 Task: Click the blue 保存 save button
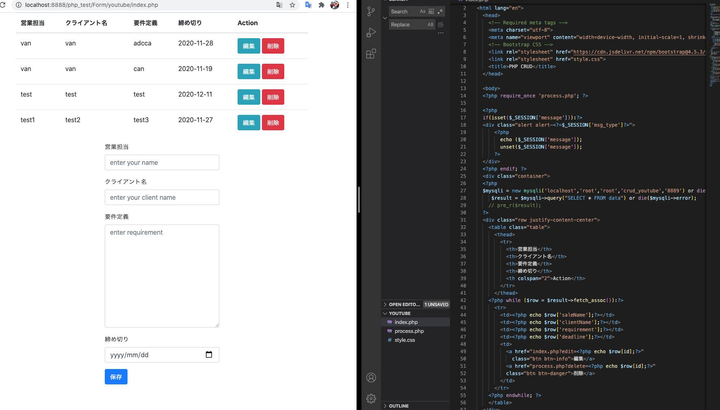coord(116,377)
